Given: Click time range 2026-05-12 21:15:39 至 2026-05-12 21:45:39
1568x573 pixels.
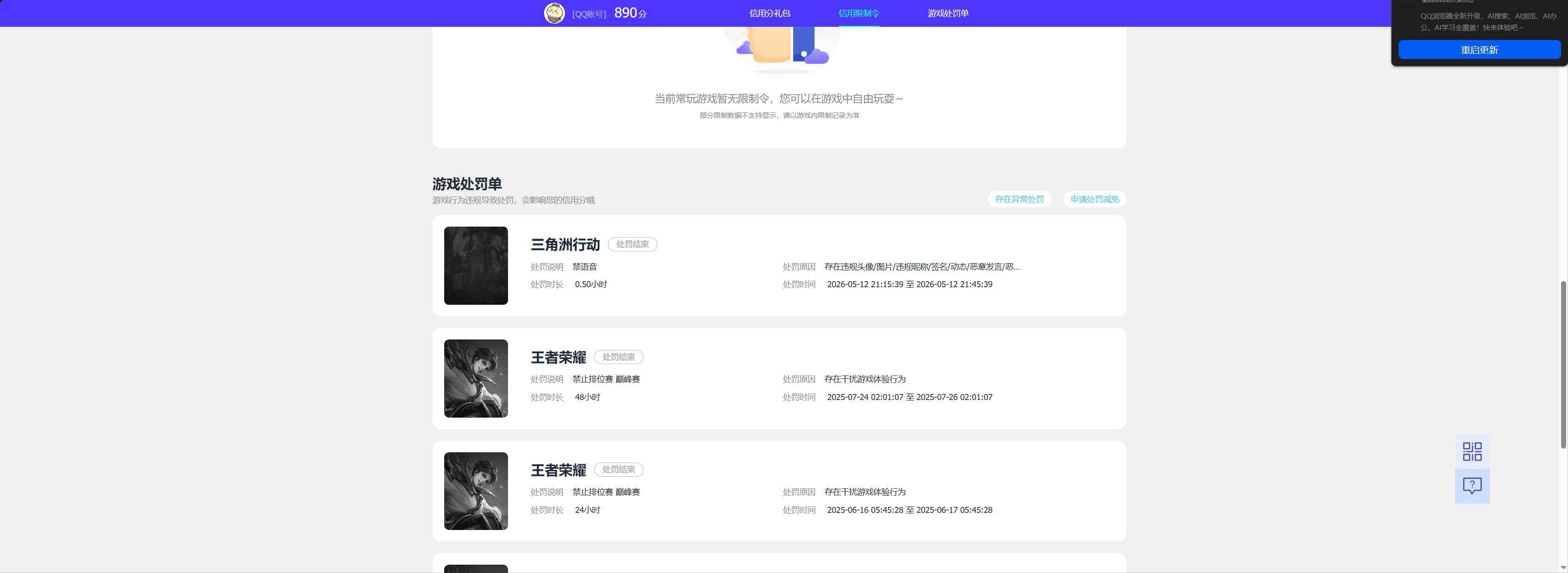Looking at the screenshot, I should (x=910, y=284).
